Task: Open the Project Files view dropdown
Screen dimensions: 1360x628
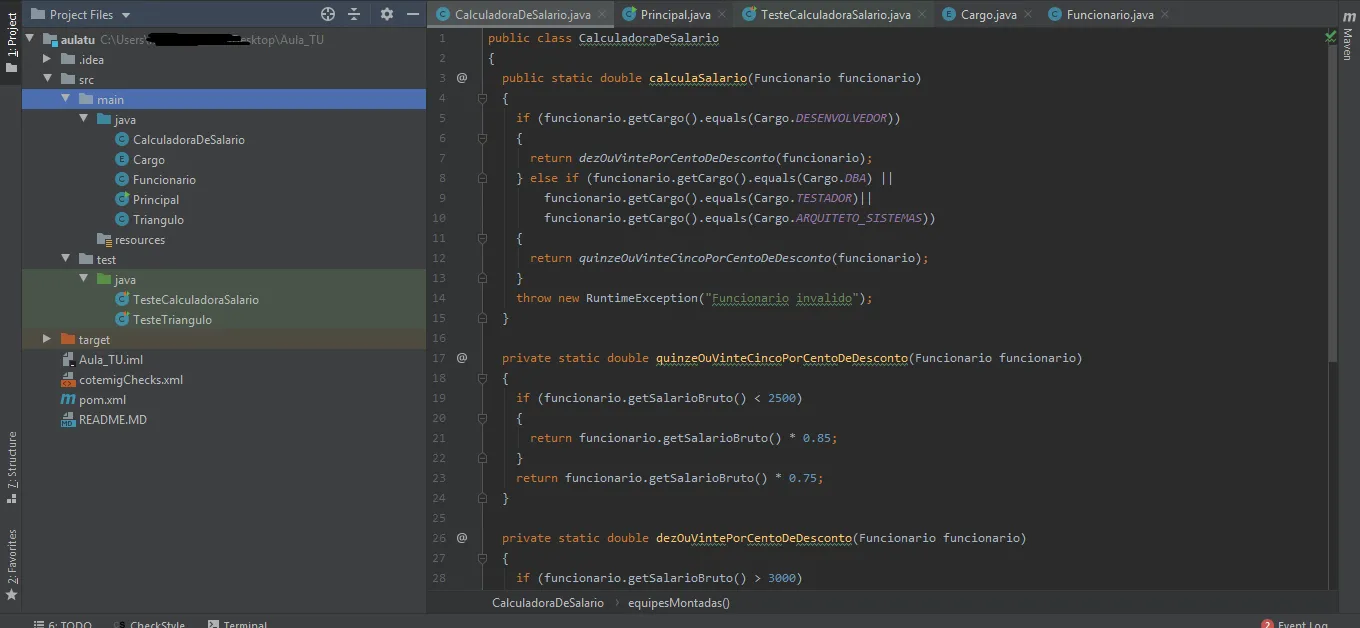Action: [x=125, y=15]
